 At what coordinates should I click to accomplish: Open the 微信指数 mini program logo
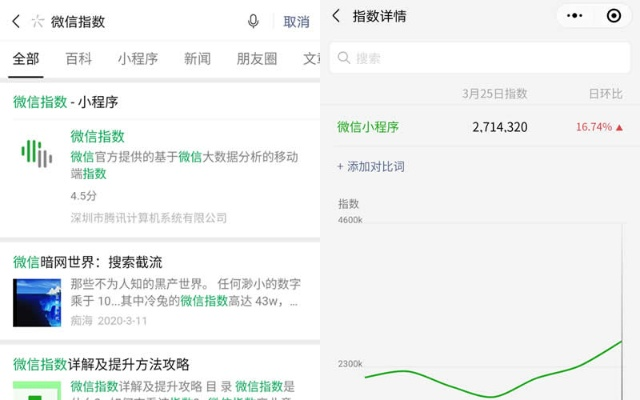tap(36, 153)
